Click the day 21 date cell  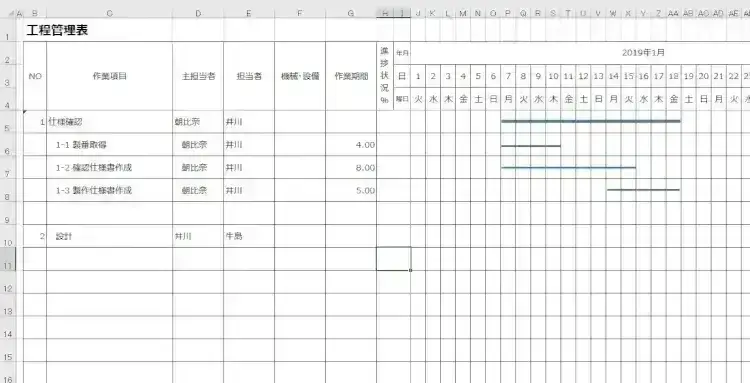click(x=718, y=76)
